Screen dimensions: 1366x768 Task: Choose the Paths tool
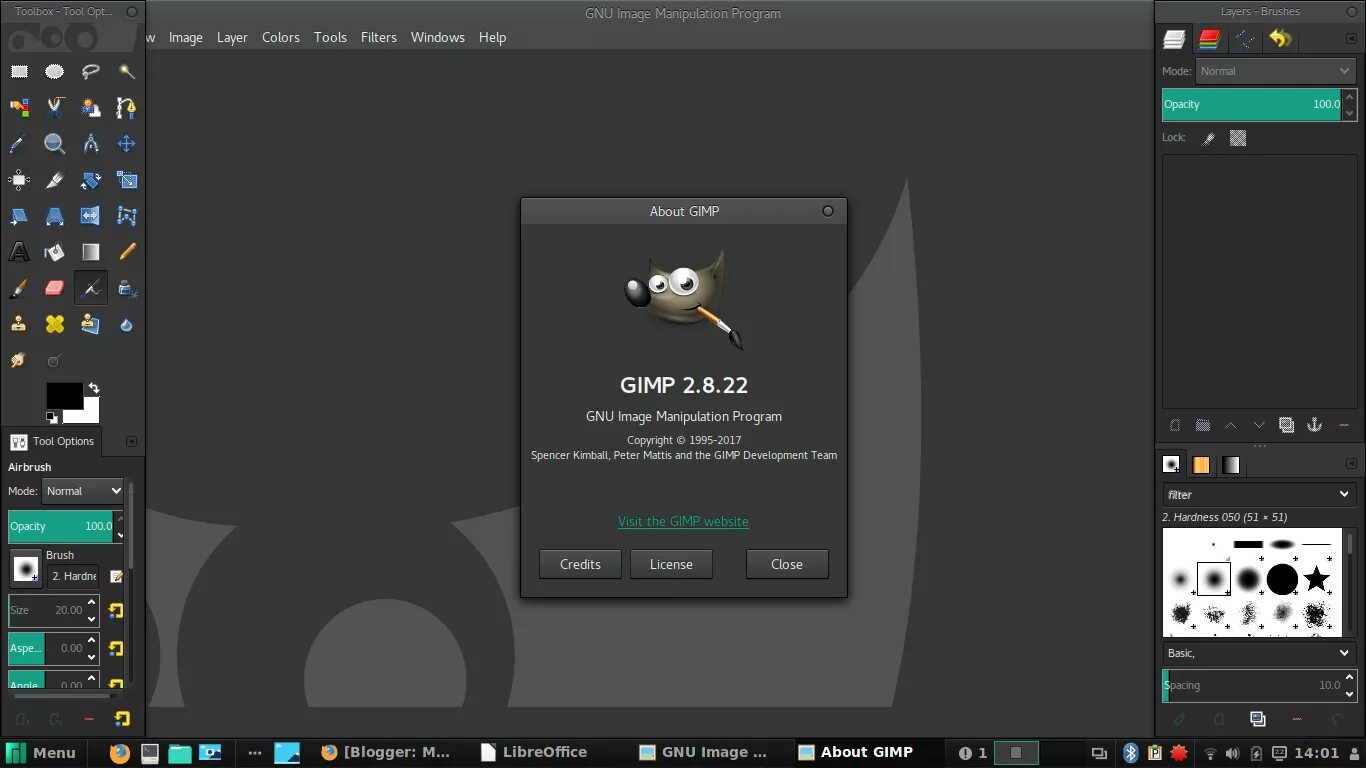[127, 108]
